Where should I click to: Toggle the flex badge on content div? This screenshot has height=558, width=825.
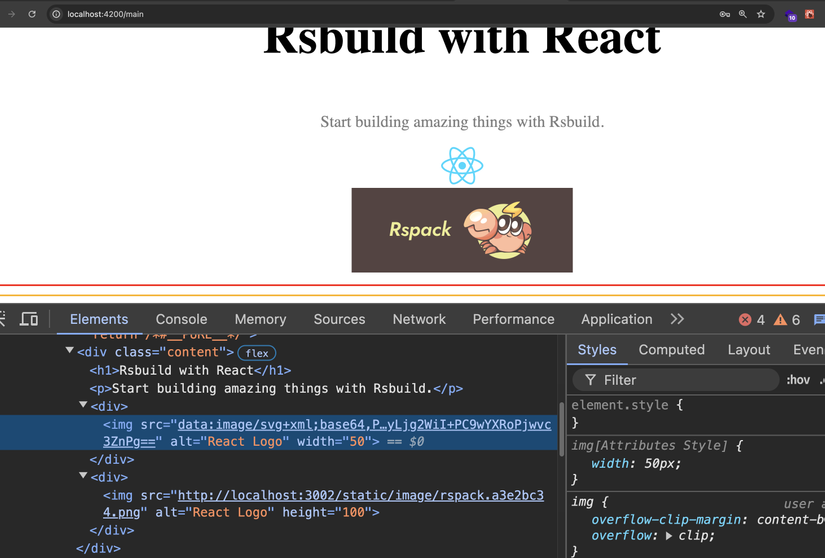257,353
